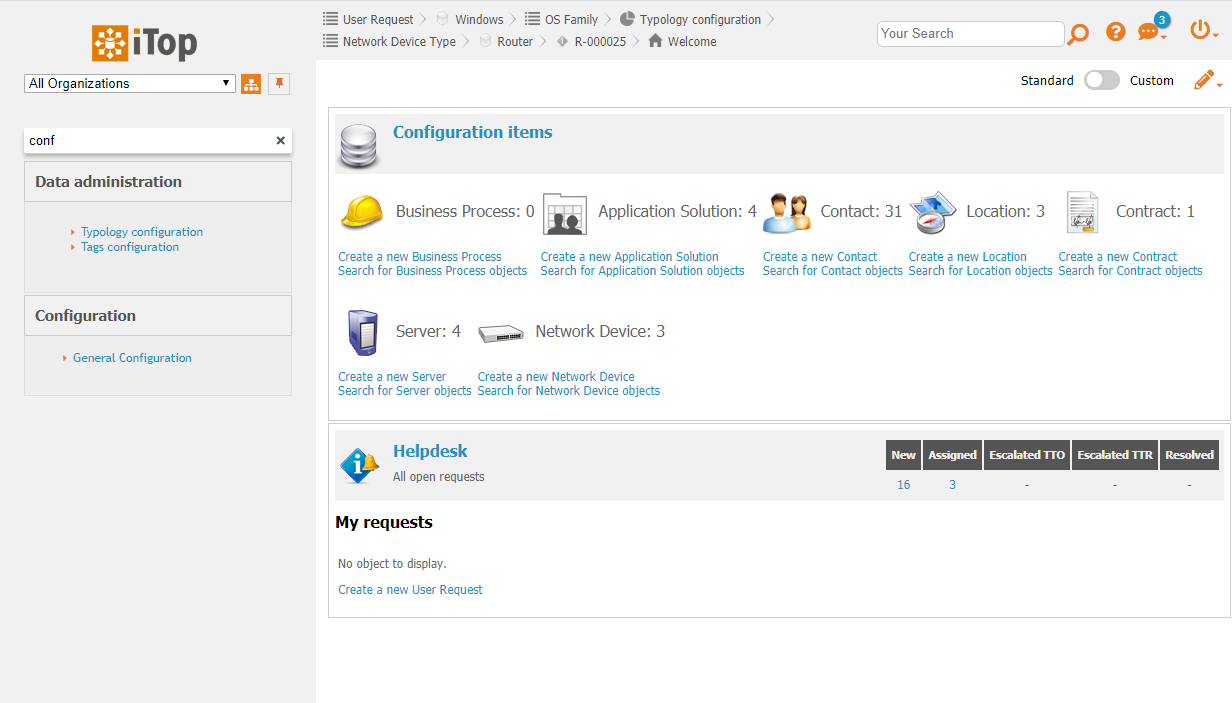Viewport: 1232px width, 703px height.
Task: Open the Configuration items heading link
Action: click(472, 132)
